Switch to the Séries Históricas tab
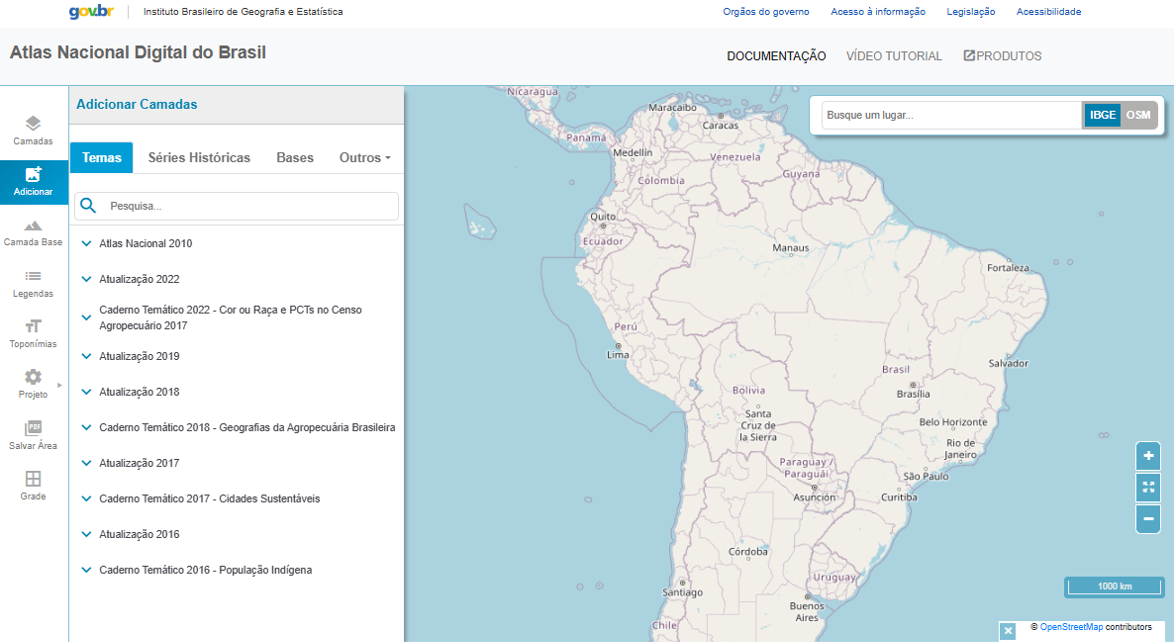 199,158
